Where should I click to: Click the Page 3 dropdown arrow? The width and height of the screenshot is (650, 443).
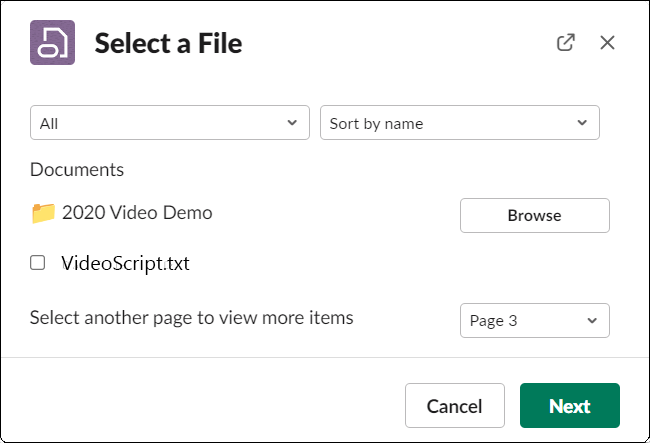tap(592, 321)
